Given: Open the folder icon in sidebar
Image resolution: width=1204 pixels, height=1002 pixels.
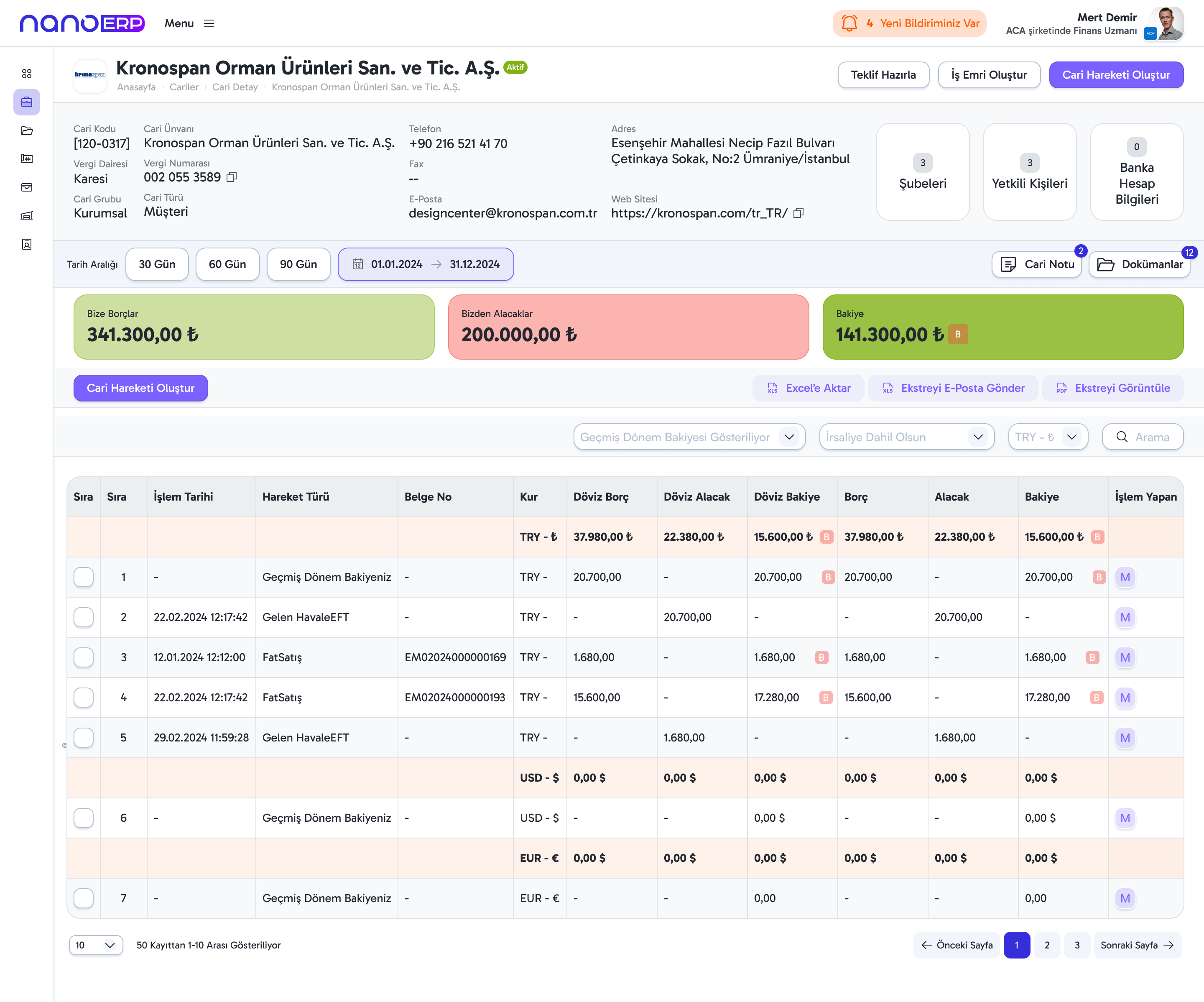Looking at the screenshot, I should (x=26, y=131).
